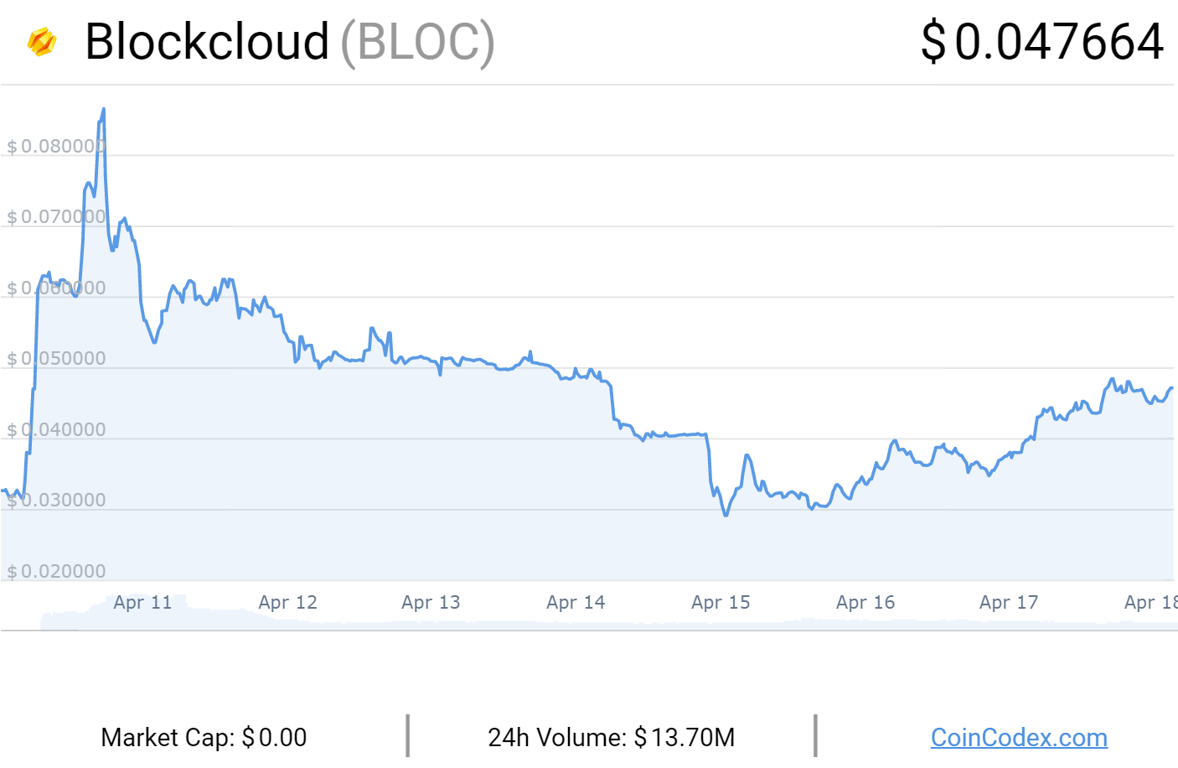Click the $0.047664 current price
Image resolution: width=1178 pixels, height=768 pixels.
[x=1042, y=42]
